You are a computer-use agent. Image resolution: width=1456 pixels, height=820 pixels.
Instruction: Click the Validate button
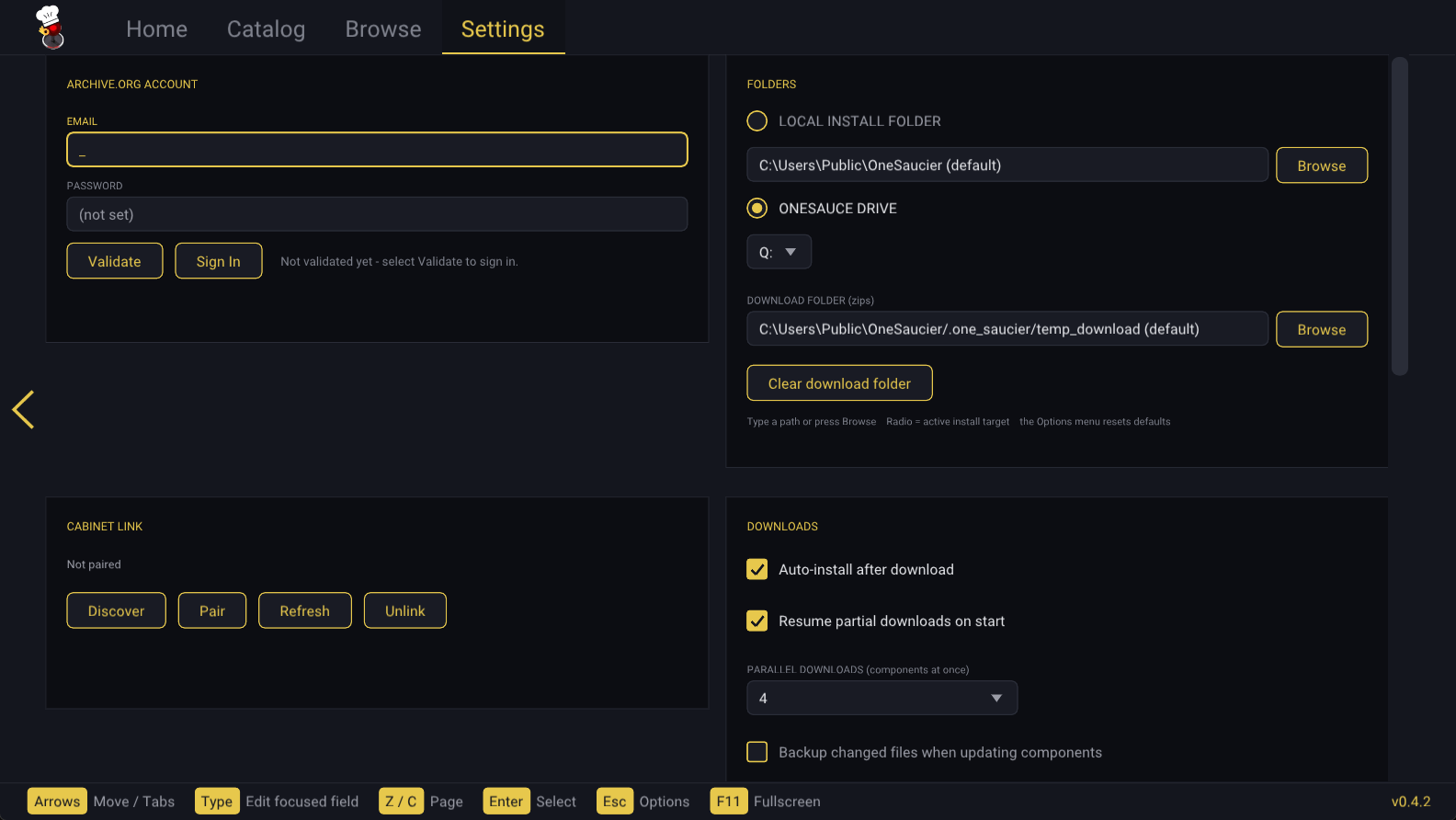click(115, 261)
